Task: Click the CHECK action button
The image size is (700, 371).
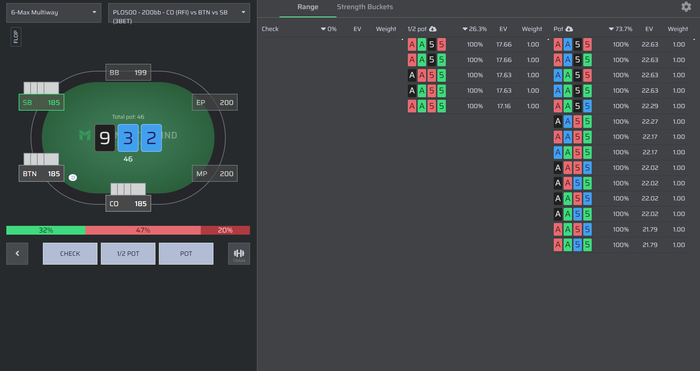Action: click(70, 254)
